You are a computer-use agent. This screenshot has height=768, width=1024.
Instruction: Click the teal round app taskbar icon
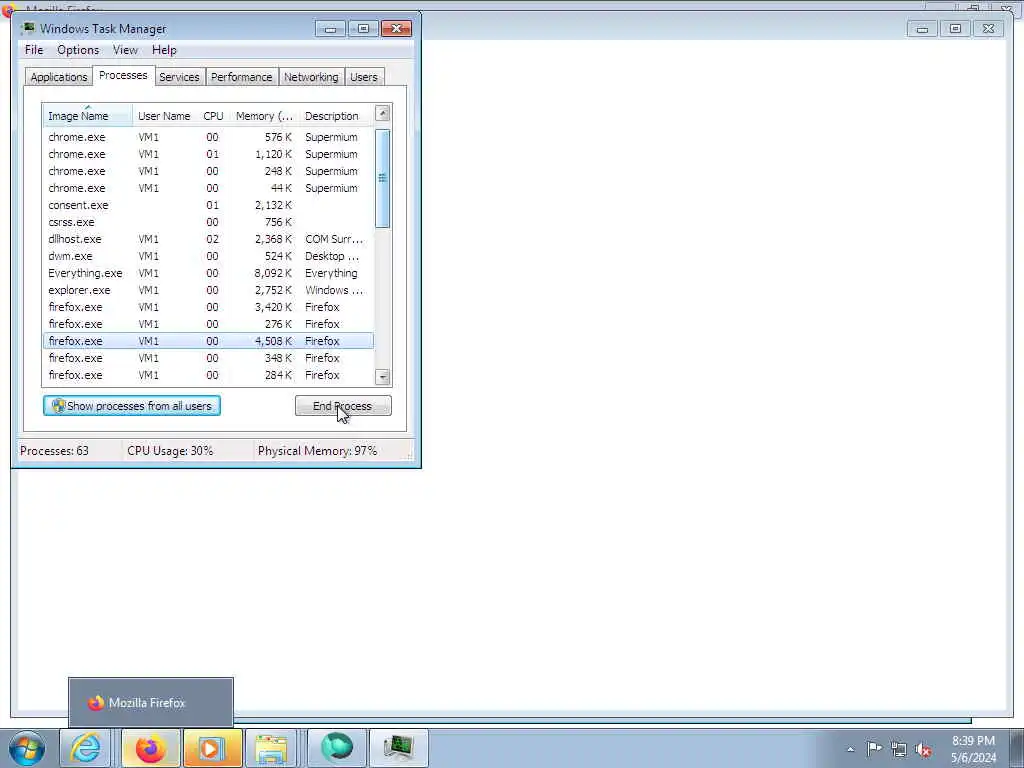[x=336, y=748]
